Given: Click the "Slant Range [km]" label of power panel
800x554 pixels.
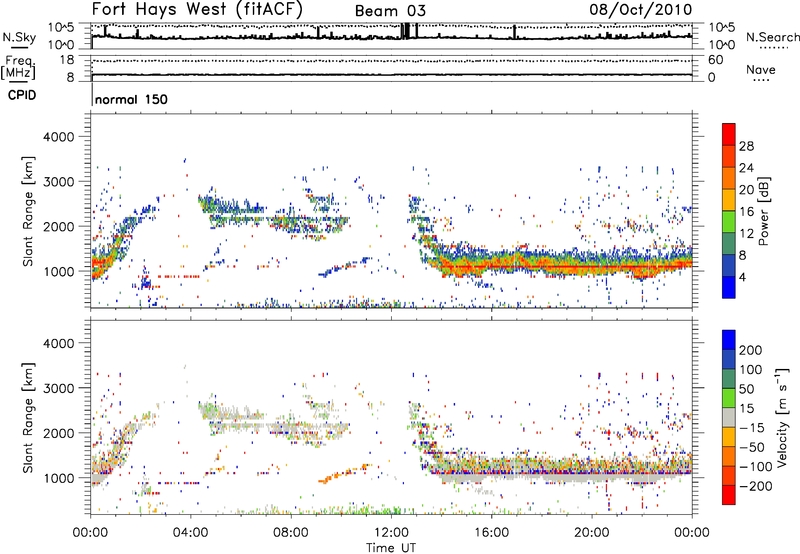Looking at the screenshot, I should point(28,211).
